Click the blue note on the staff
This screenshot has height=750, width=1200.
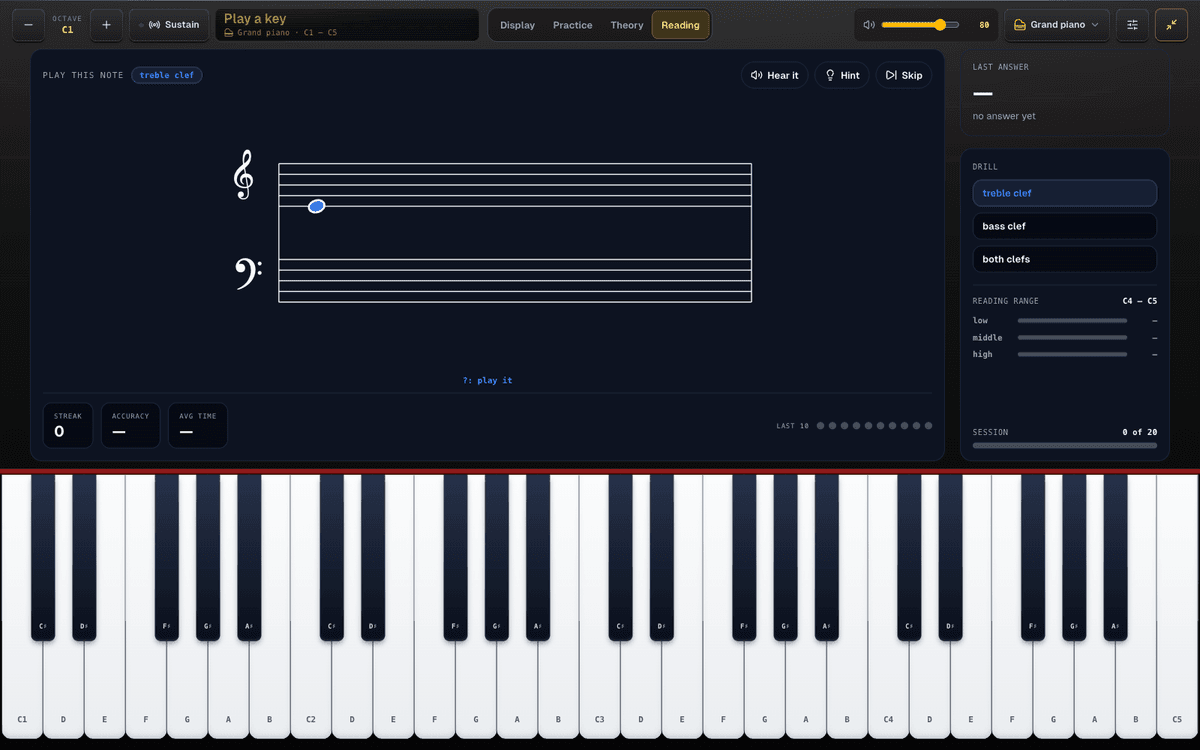(316, 206)
